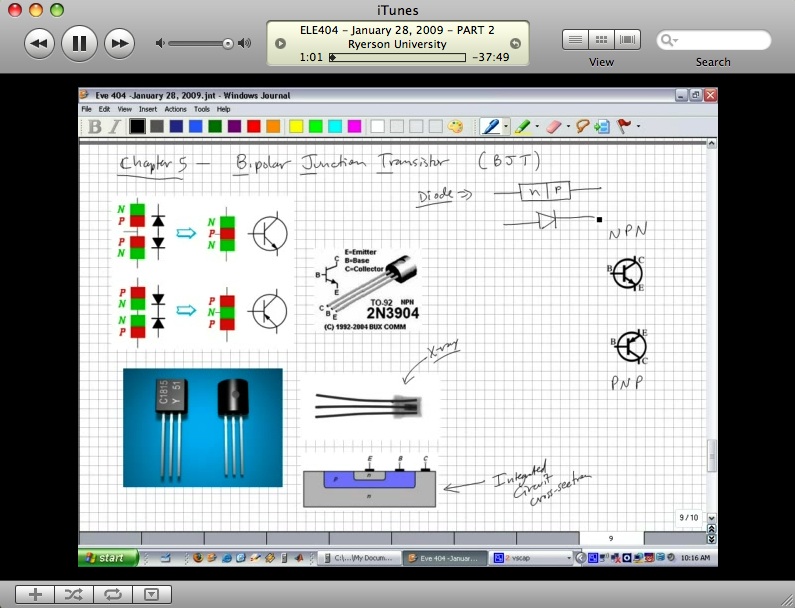Switch to Cover Flow view
The height and width of the screenshot is (608, 795).
[x=628, y=40]
